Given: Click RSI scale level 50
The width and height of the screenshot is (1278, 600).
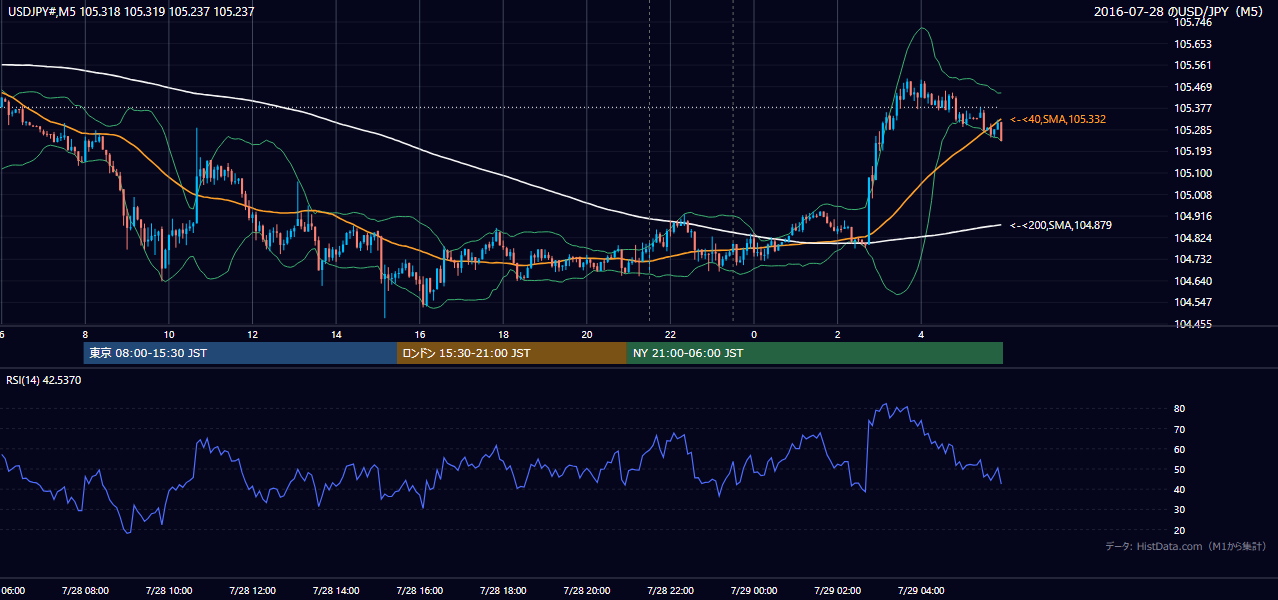Looking at the screenshot, I should click(1180, 469).
